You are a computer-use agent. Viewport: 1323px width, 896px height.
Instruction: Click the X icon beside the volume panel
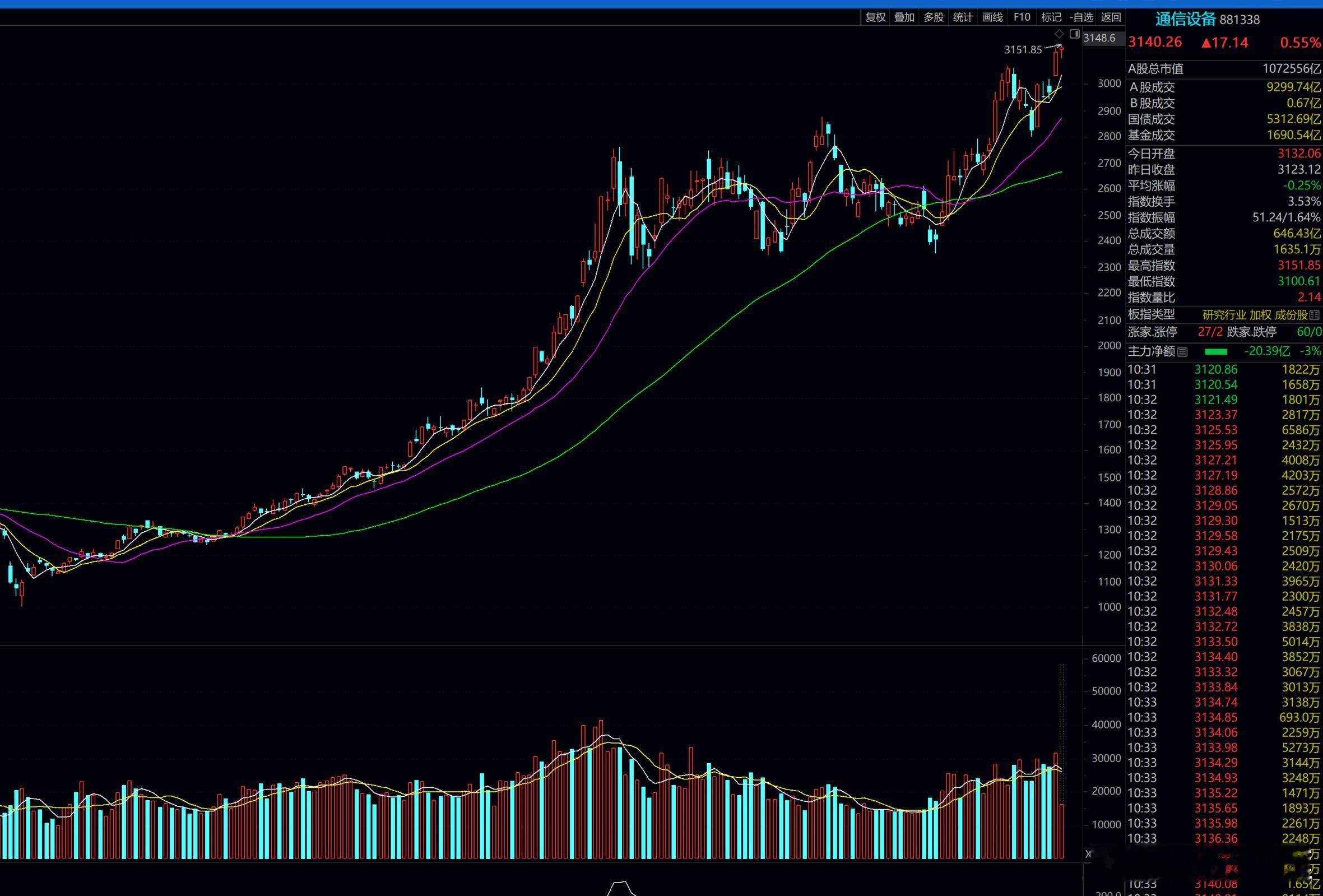(x=1088, y=853)
